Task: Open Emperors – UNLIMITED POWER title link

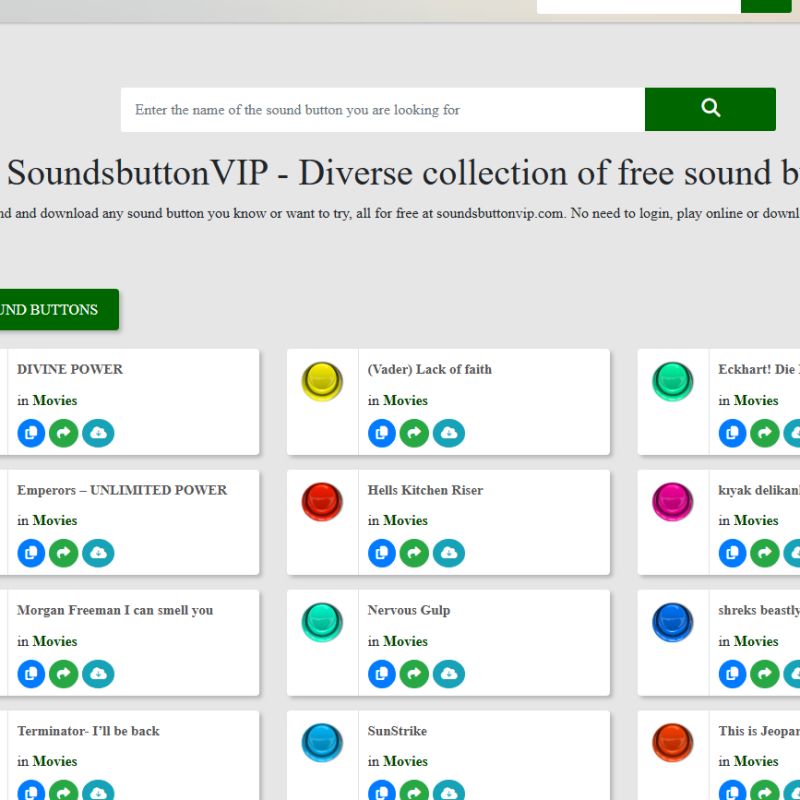Action: (x=122, y=490)
